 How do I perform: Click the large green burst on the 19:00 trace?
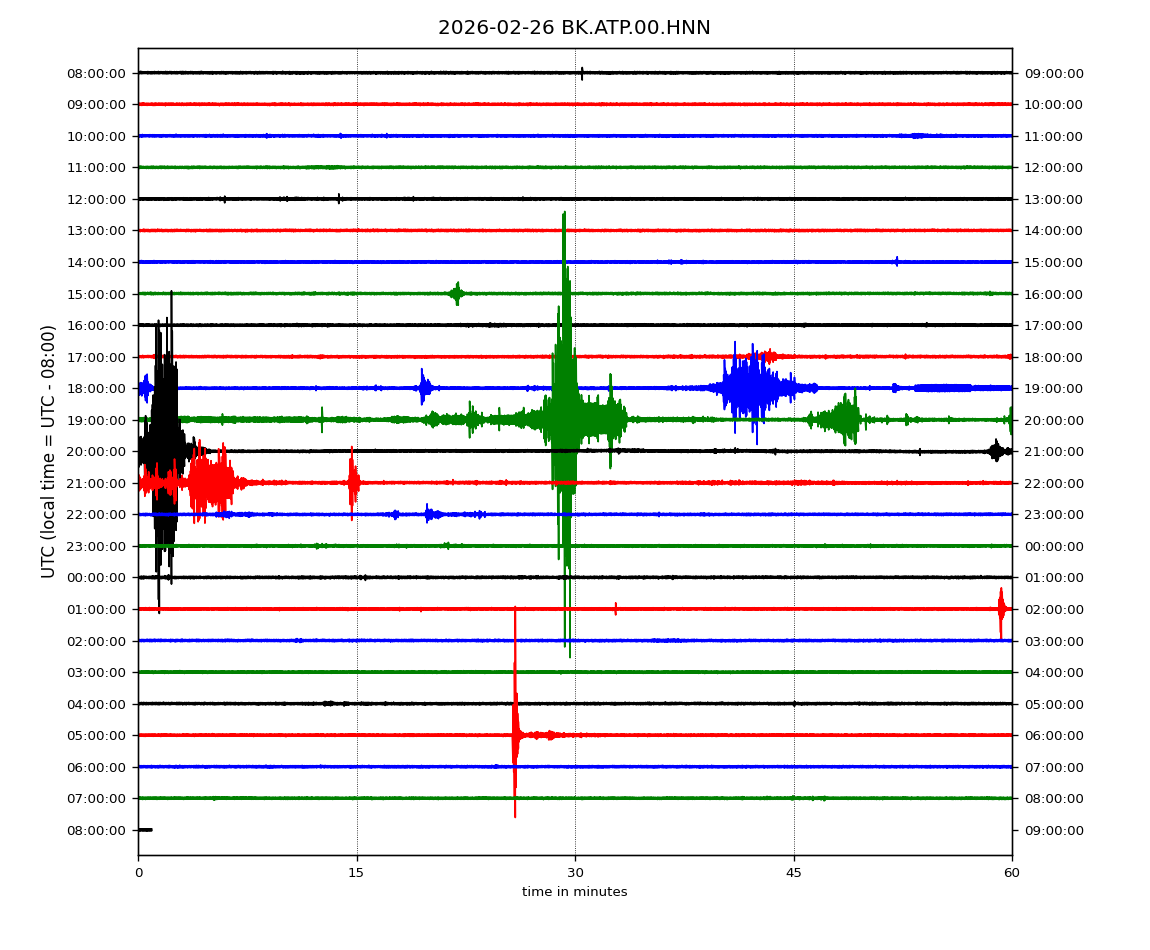pos(565,420)
